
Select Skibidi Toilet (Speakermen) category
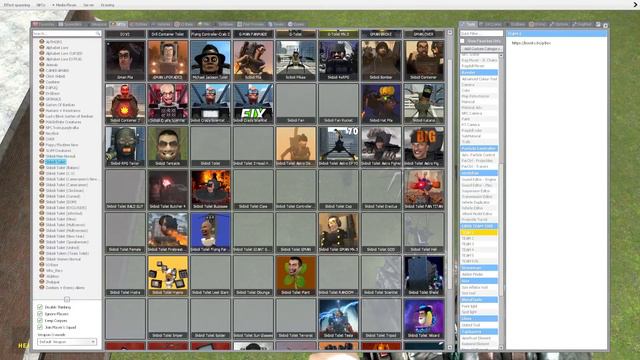pos(67,242)
